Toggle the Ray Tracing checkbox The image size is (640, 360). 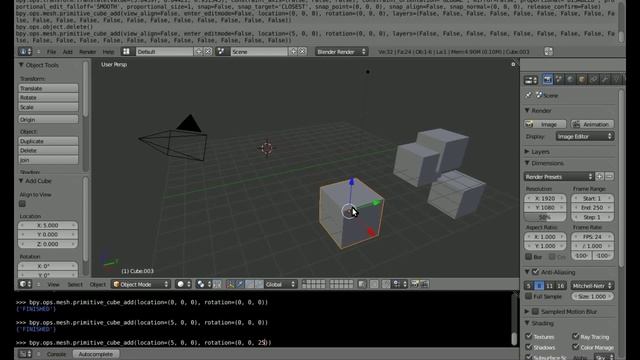point(576,336)
